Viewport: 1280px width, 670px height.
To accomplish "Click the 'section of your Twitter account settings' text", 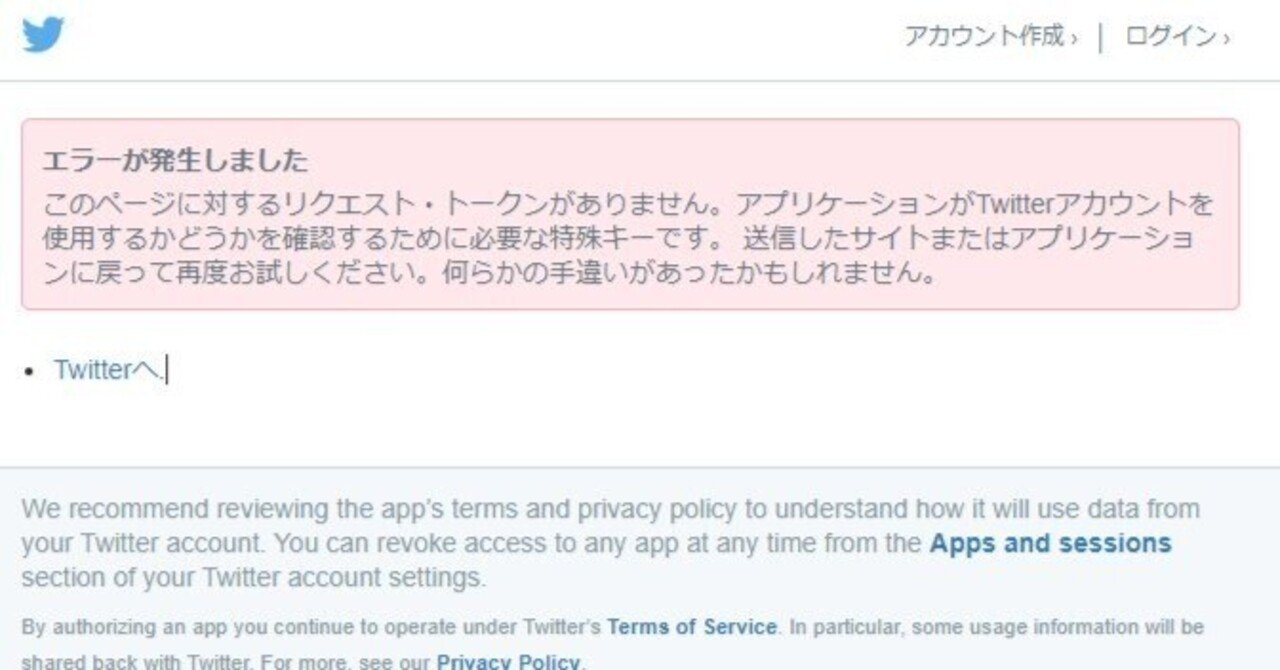I will coord(253,578).
